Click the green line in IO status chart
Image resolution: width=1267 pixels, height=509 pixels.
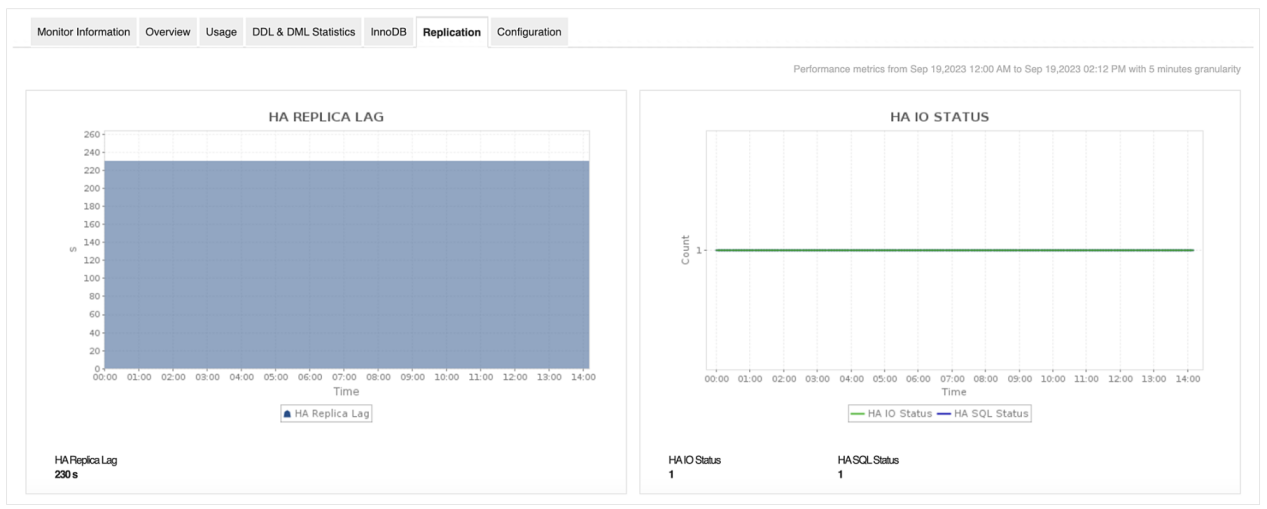pyautogui.click(x=954, y=250)
